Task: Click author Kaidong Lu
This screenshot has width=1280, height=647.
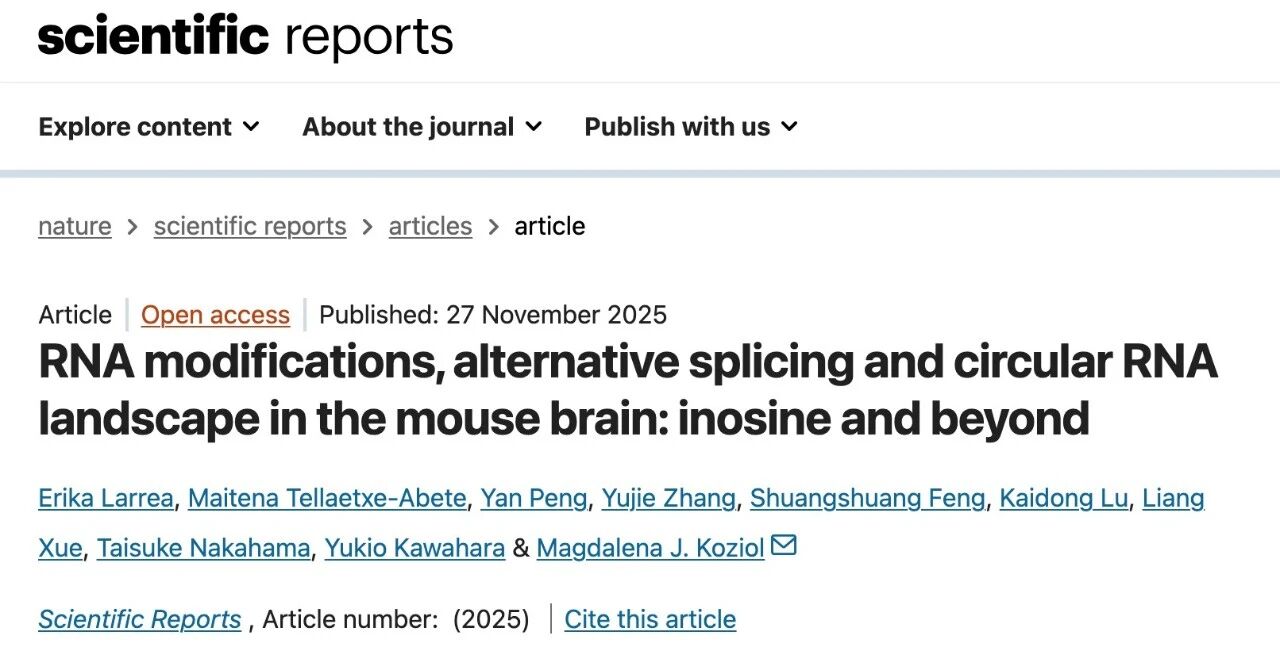Action: click(x=1064, y=498)
